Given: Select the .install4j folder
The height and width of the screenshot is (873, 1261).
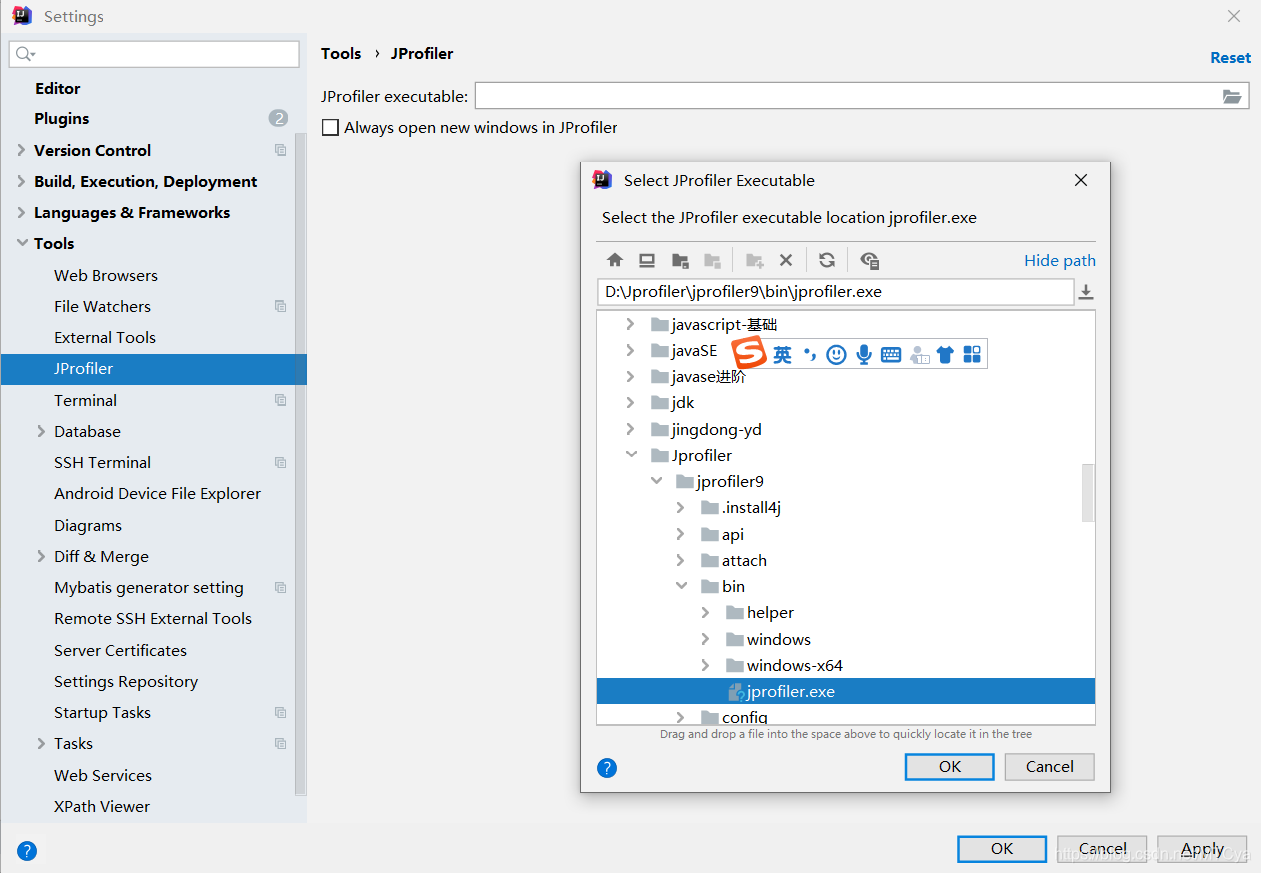Looking at the screenshot, I should 751,508.
